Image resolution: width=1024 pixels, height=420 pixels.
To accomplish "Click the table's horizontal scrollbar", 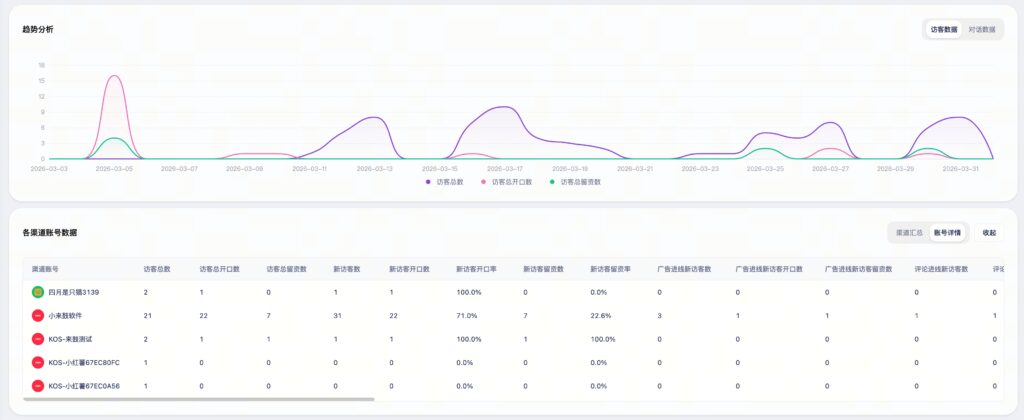I will point(198,399).
